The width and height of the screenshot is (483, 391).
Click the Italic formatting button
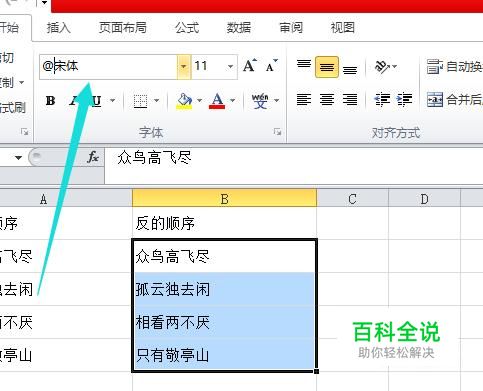point(74,100)
